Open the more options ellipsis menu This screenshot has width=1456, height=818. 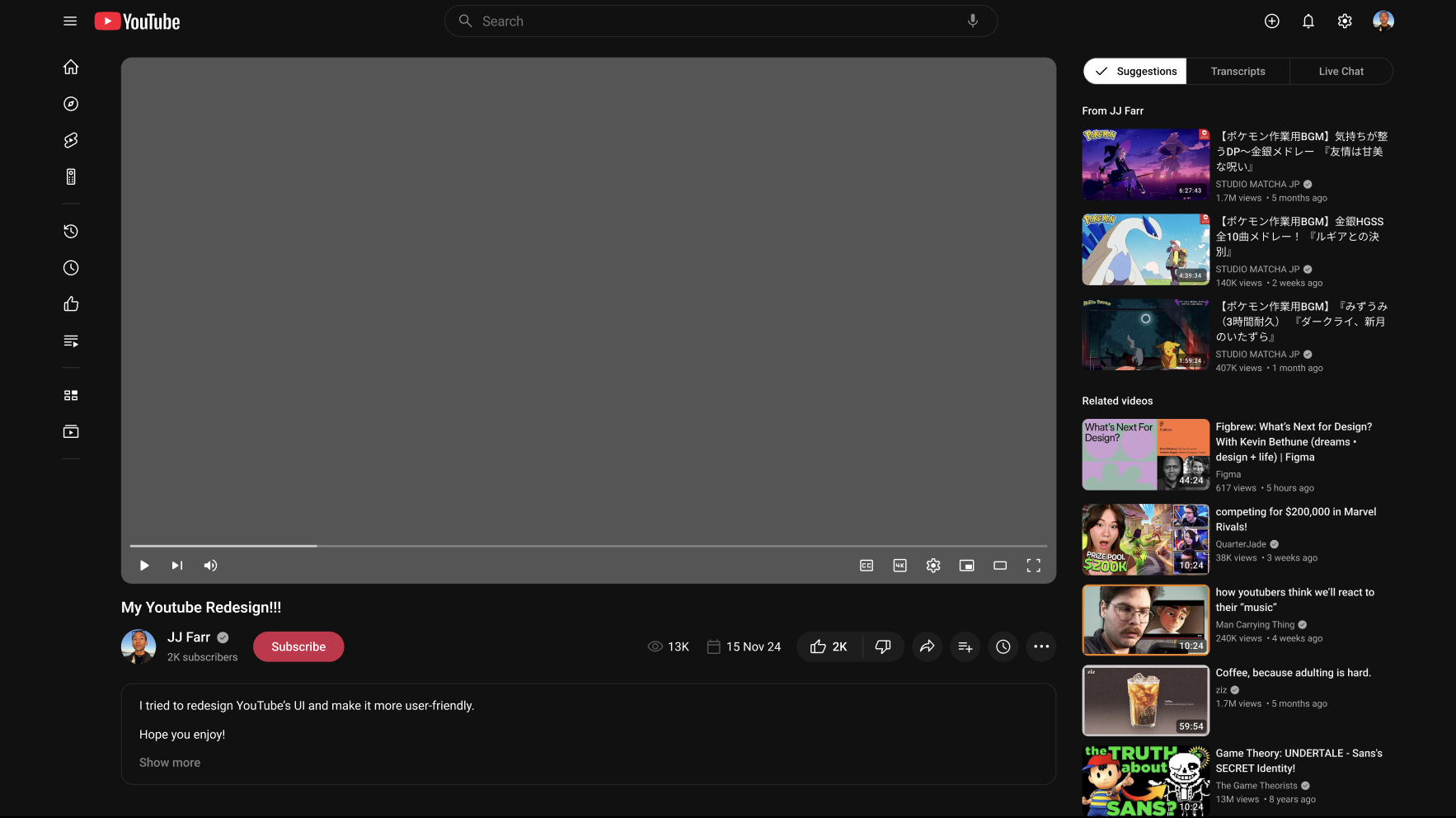pyautogui.click(x=1040, y=646)
